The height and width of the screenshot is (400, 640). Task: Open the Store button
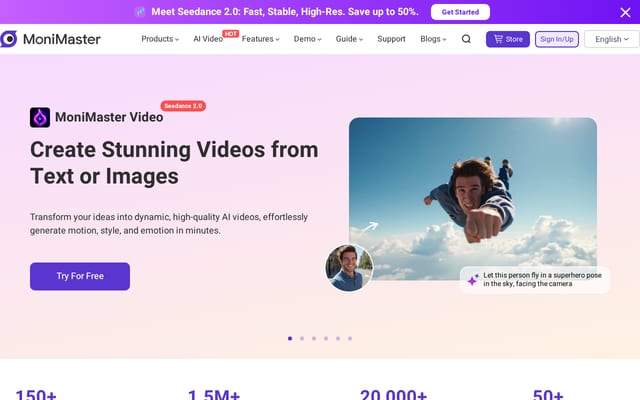508,39
